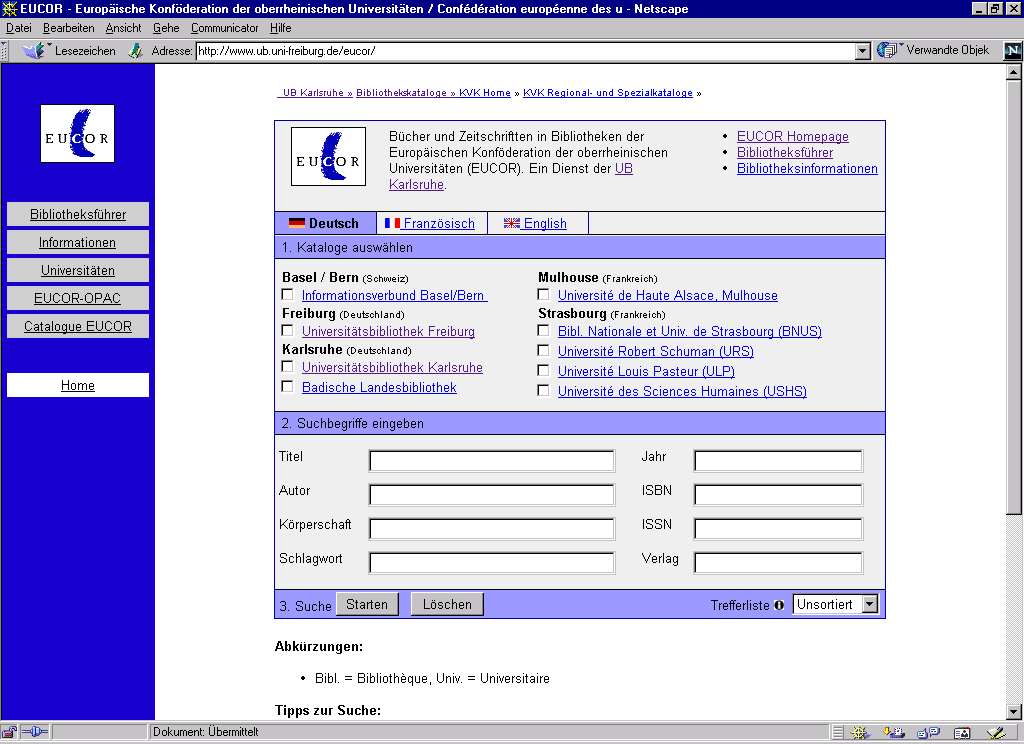
Task: Click the component bar grip handle
Action: (838, 733)
